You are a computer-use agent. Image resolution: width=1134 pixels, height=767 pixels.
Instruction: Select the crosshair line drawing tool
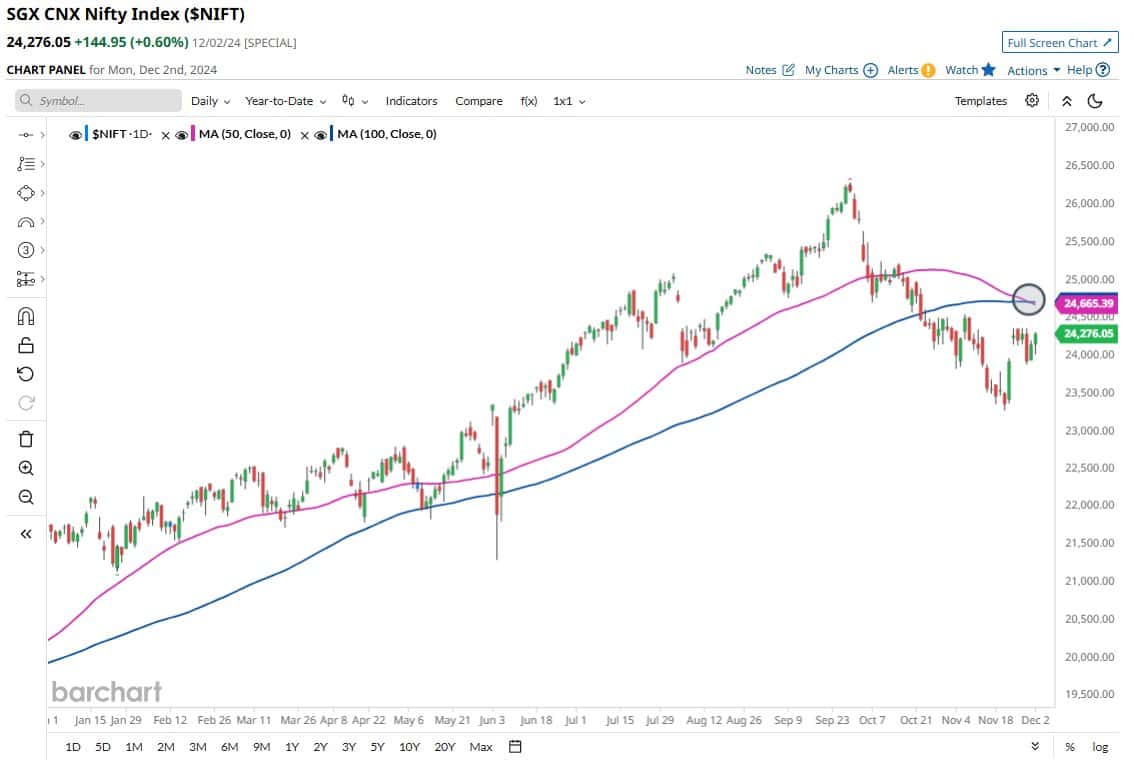pyautogui.click(x=25, y=135)
